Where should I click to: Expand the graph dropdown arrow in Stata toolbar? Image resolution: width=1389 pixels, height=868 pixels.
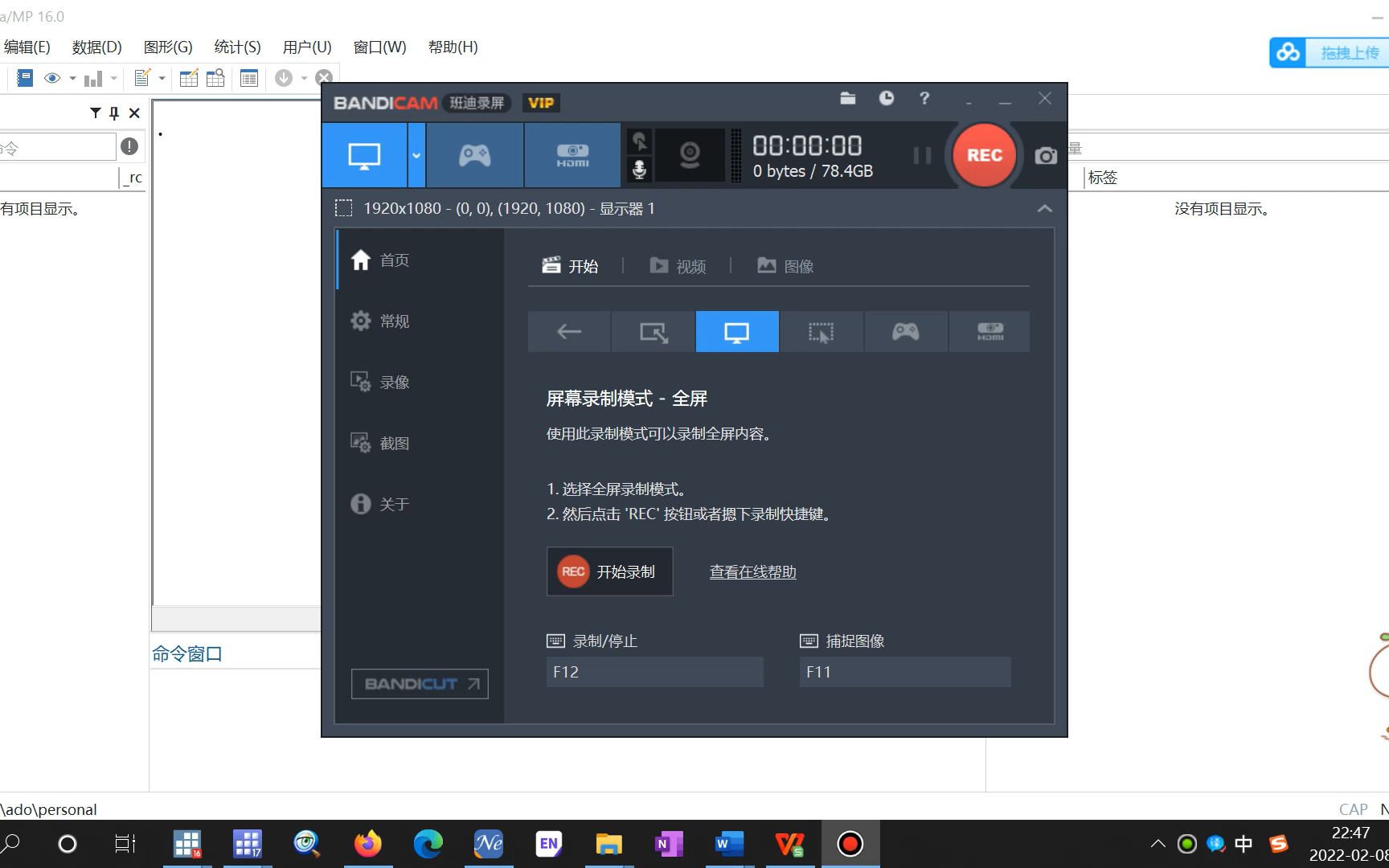tap(113, 78)
